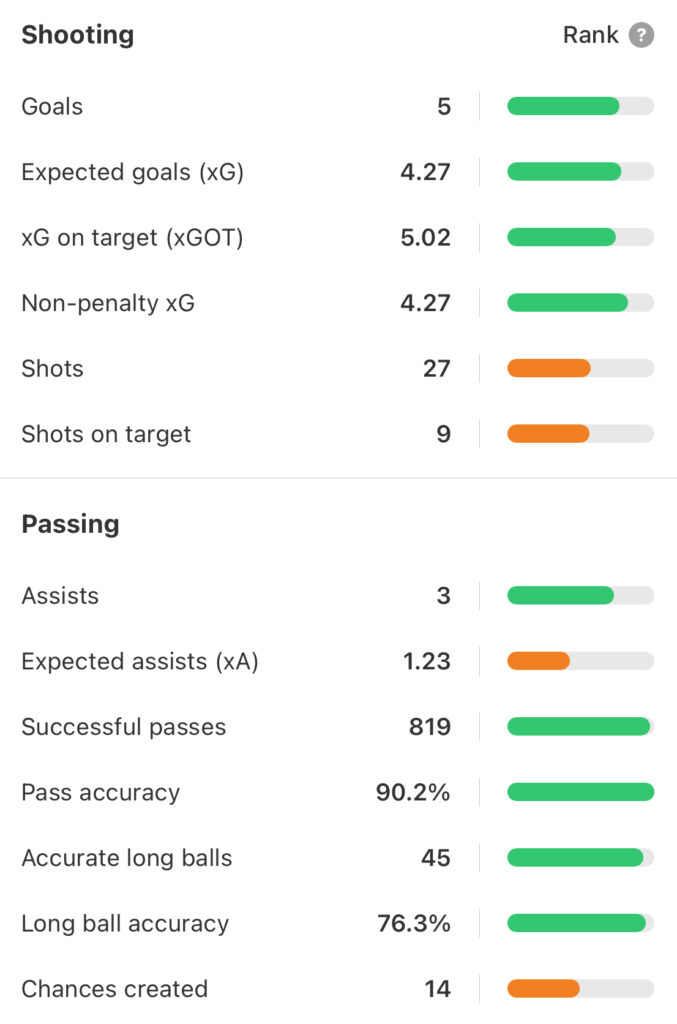Image resolution: width=677 pixels, height=1024 pixels.
Task: Click the Successful passes rank bar
Action: (x=580, y=726)
